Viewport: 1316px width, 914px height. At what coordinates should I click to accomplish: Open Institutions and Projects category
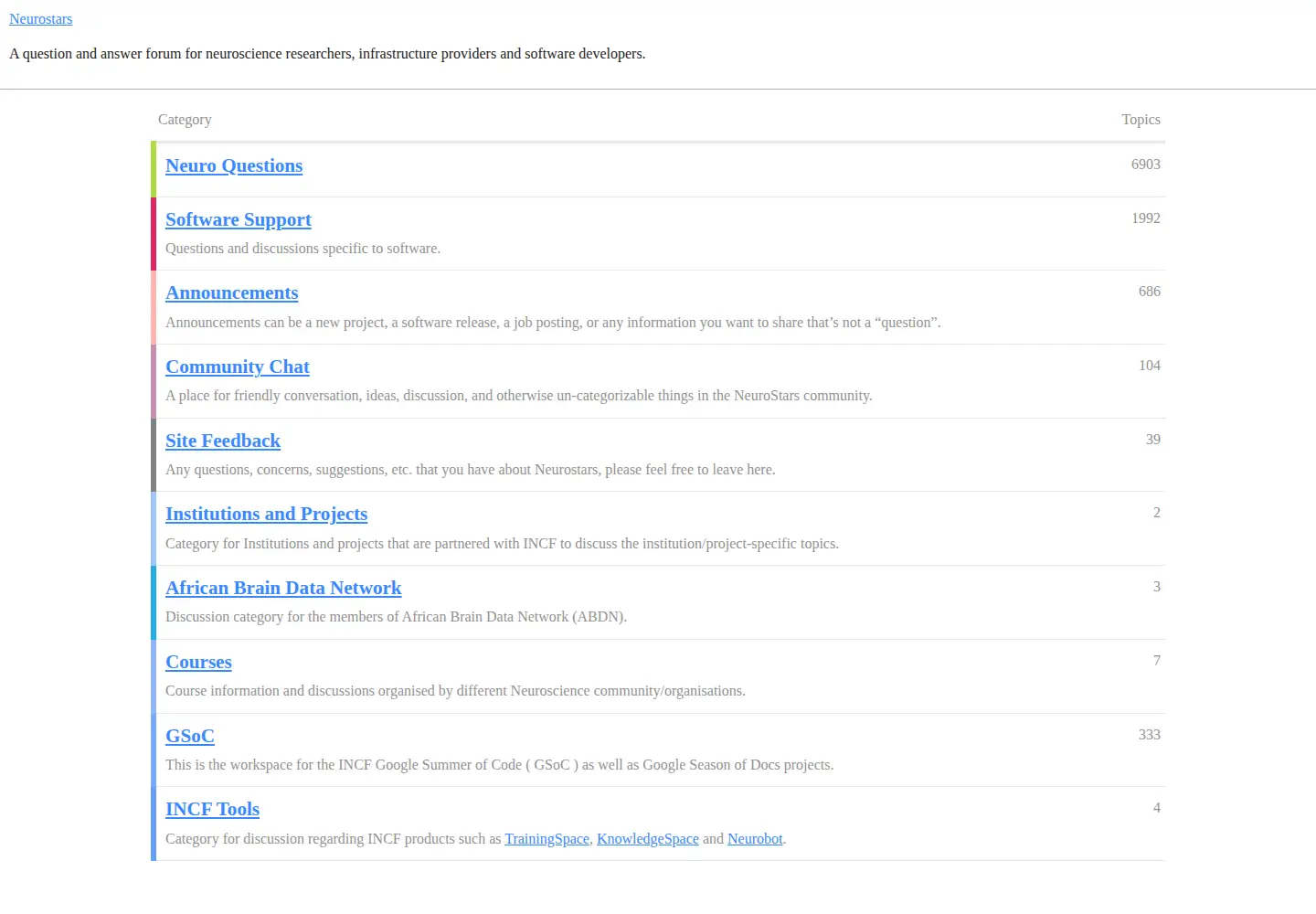tap(267, 514)
